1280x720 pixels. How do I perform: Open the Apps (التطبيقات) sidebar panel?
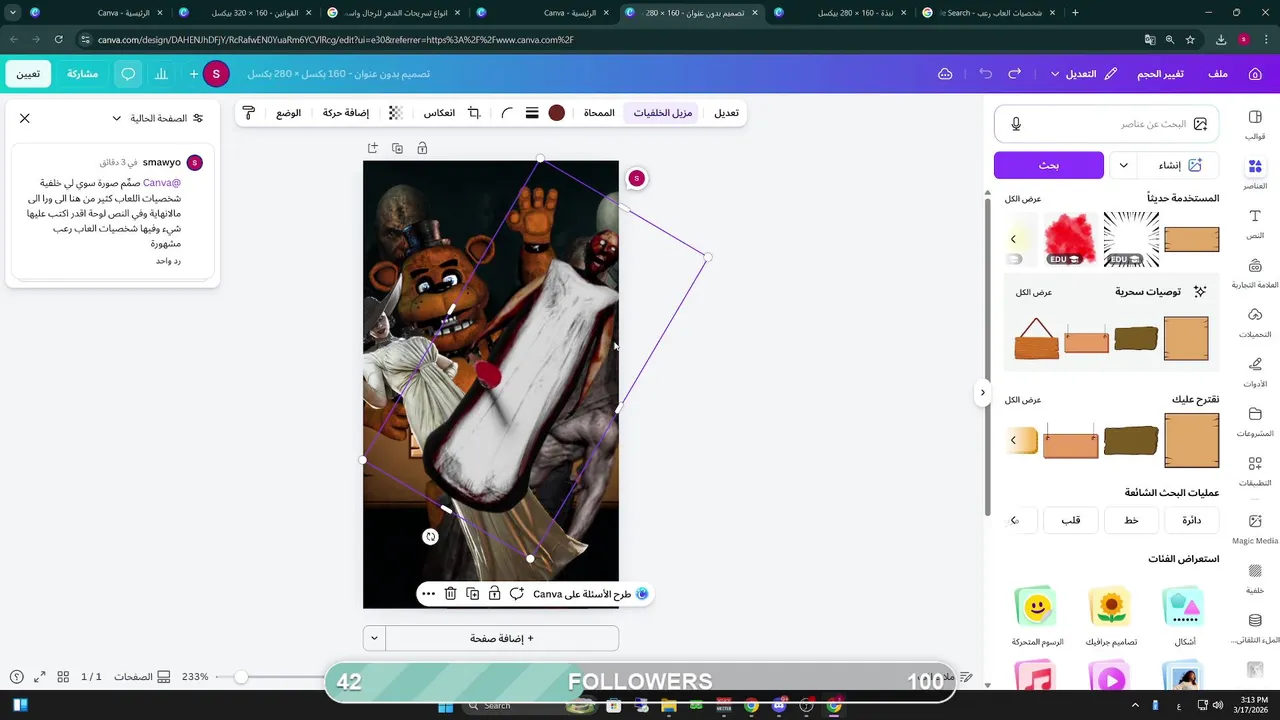[1255, 470]
